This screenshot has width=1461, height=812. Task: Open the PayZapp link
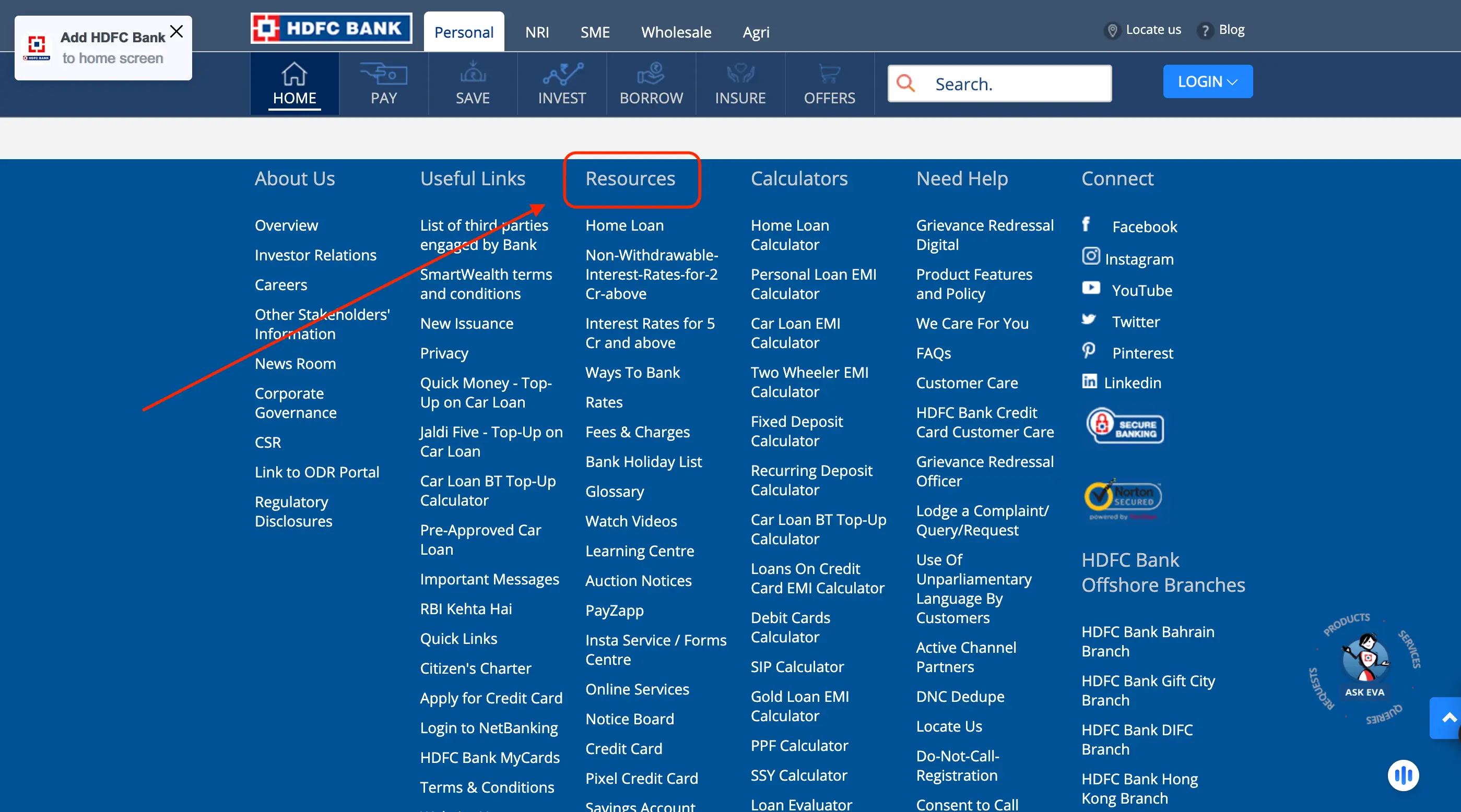pyautogui.click(x=614, y=610)
